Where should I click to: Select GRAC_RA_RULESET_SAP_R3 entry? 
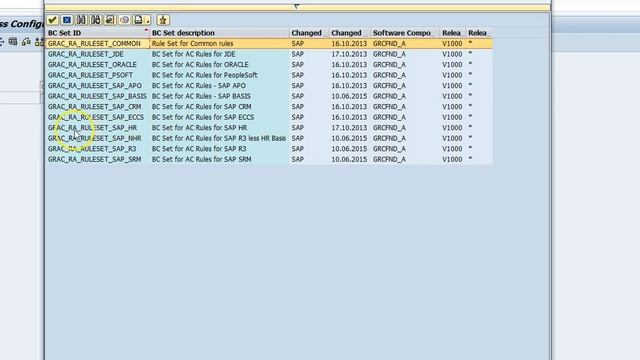coord(92,149)
